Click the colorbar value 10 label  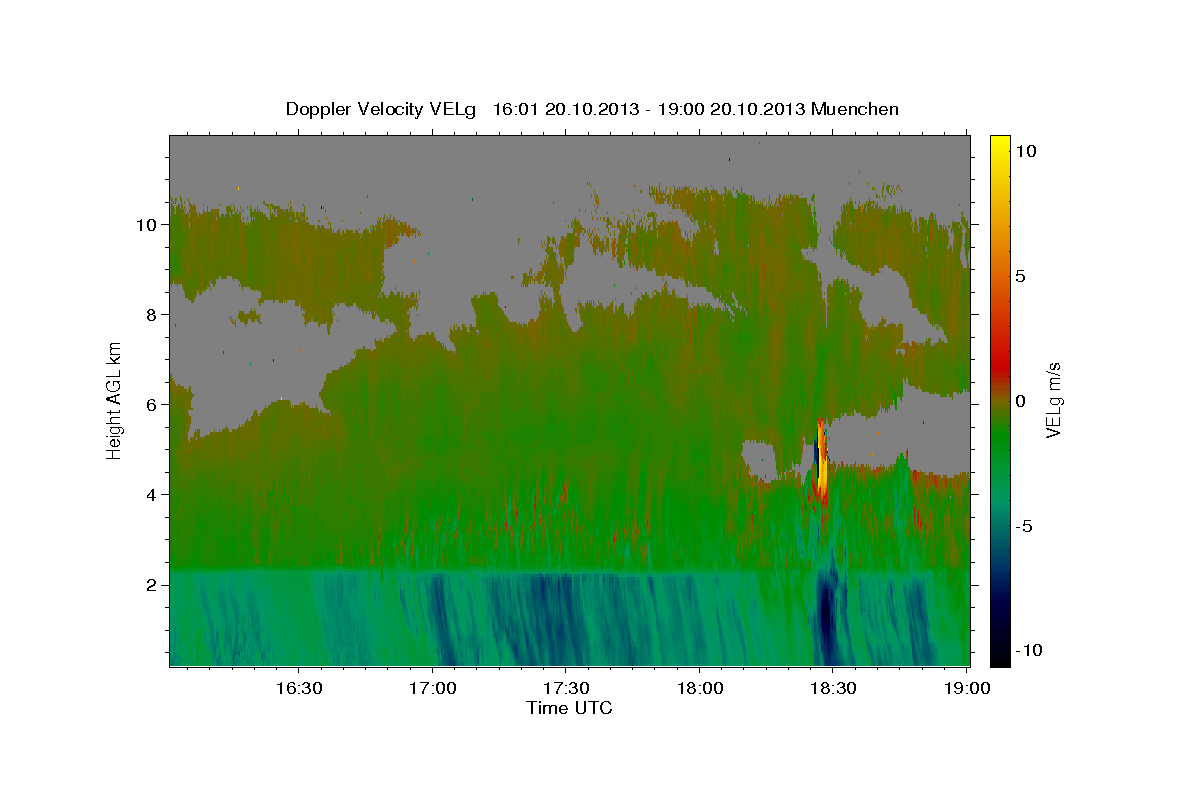click(1026, 151)
